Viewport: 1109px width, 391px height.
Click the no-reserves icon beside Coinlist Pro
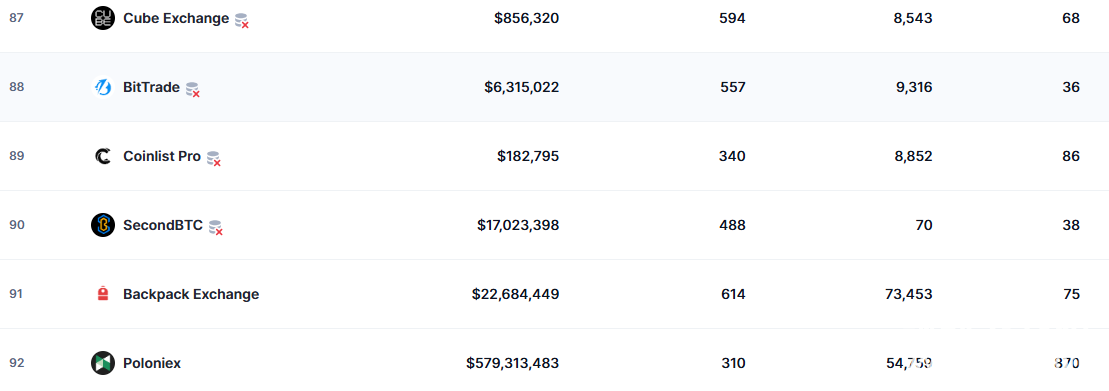point(214,158)
